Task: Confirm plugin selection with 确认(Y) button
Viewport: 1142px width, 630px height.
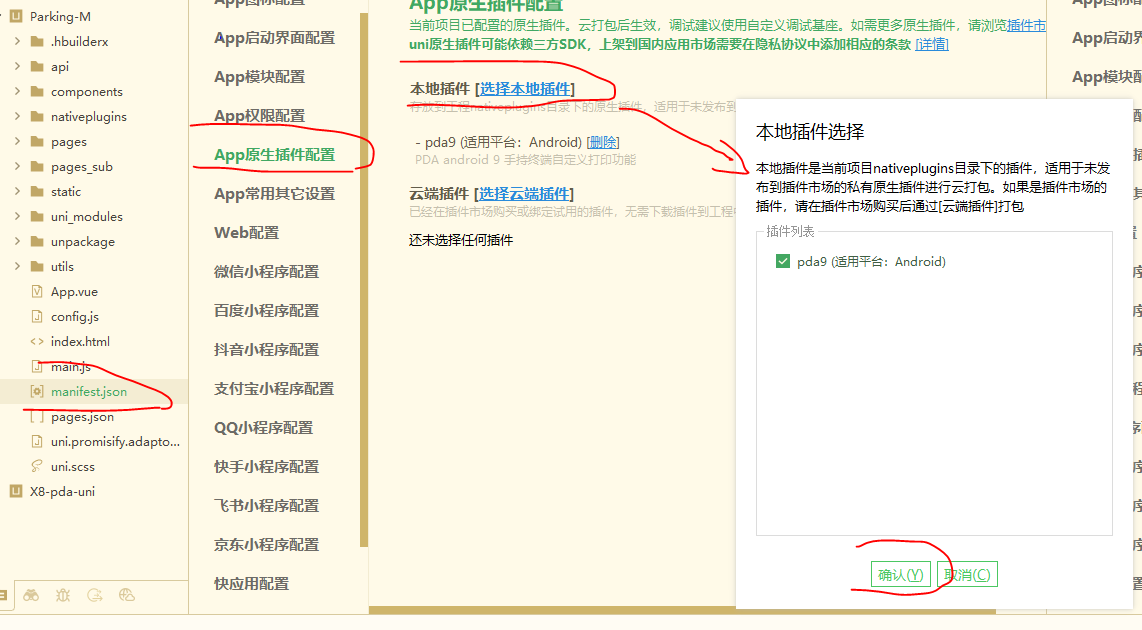Action: click(x=901, y=574)
